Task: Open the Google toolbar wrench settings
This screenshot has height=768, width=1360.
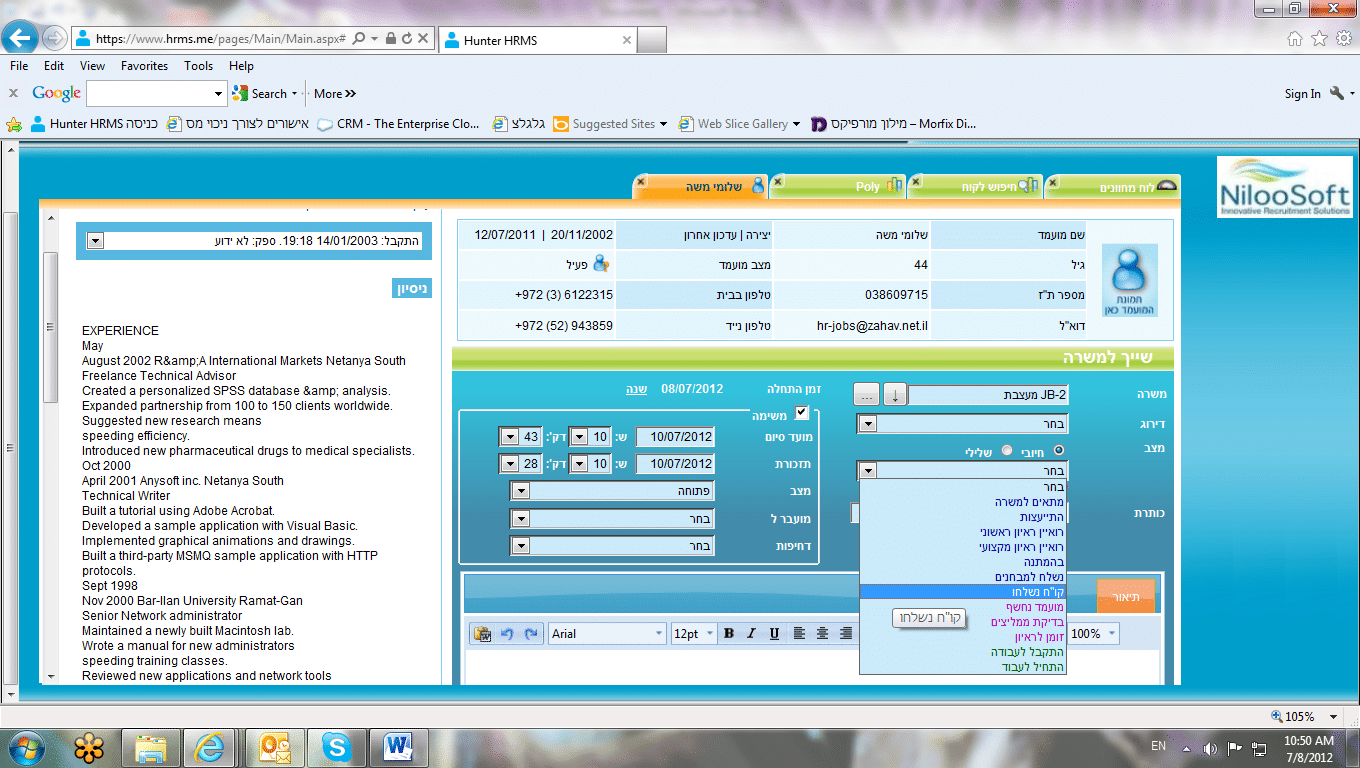Action: tap(1337, 93)
